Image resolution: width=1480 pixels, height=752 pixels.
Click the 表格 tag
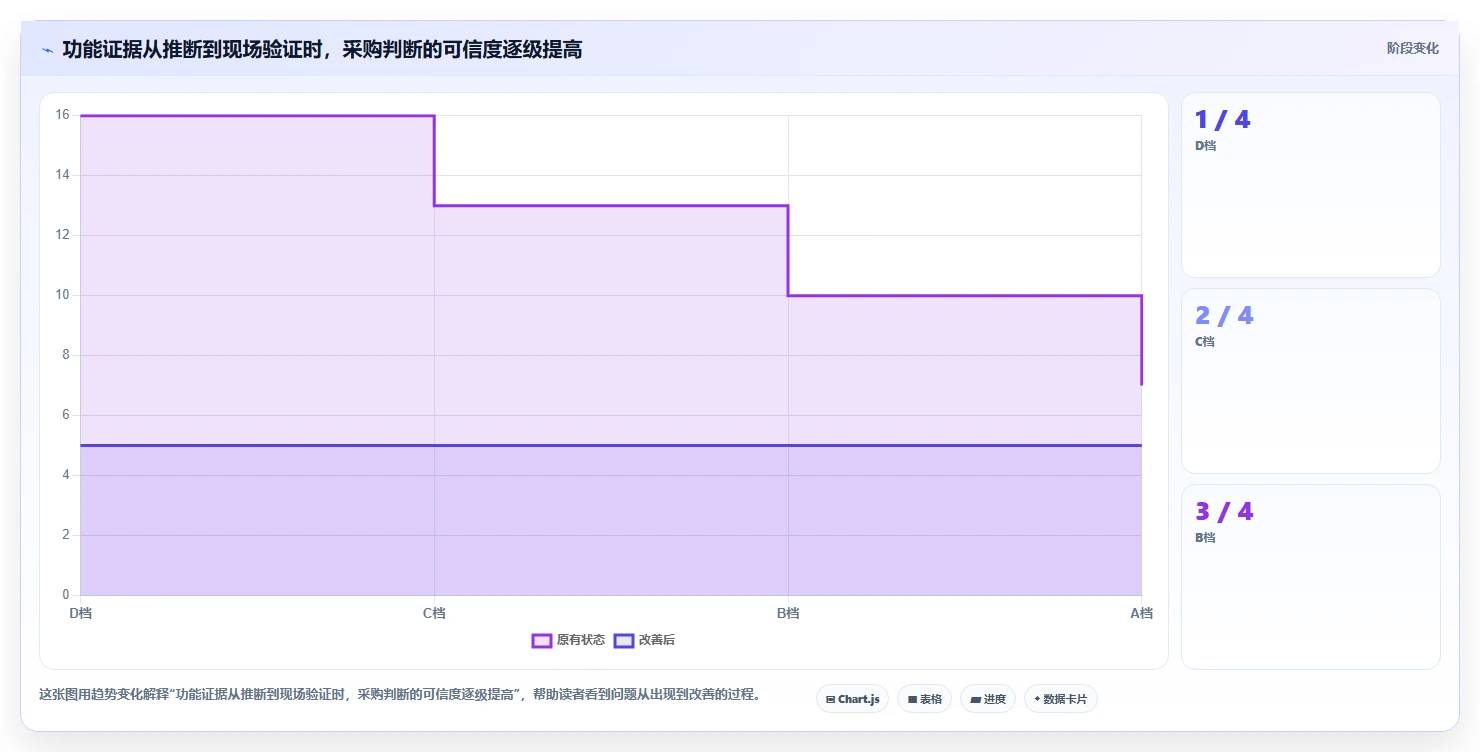click(x=924, y=699)
